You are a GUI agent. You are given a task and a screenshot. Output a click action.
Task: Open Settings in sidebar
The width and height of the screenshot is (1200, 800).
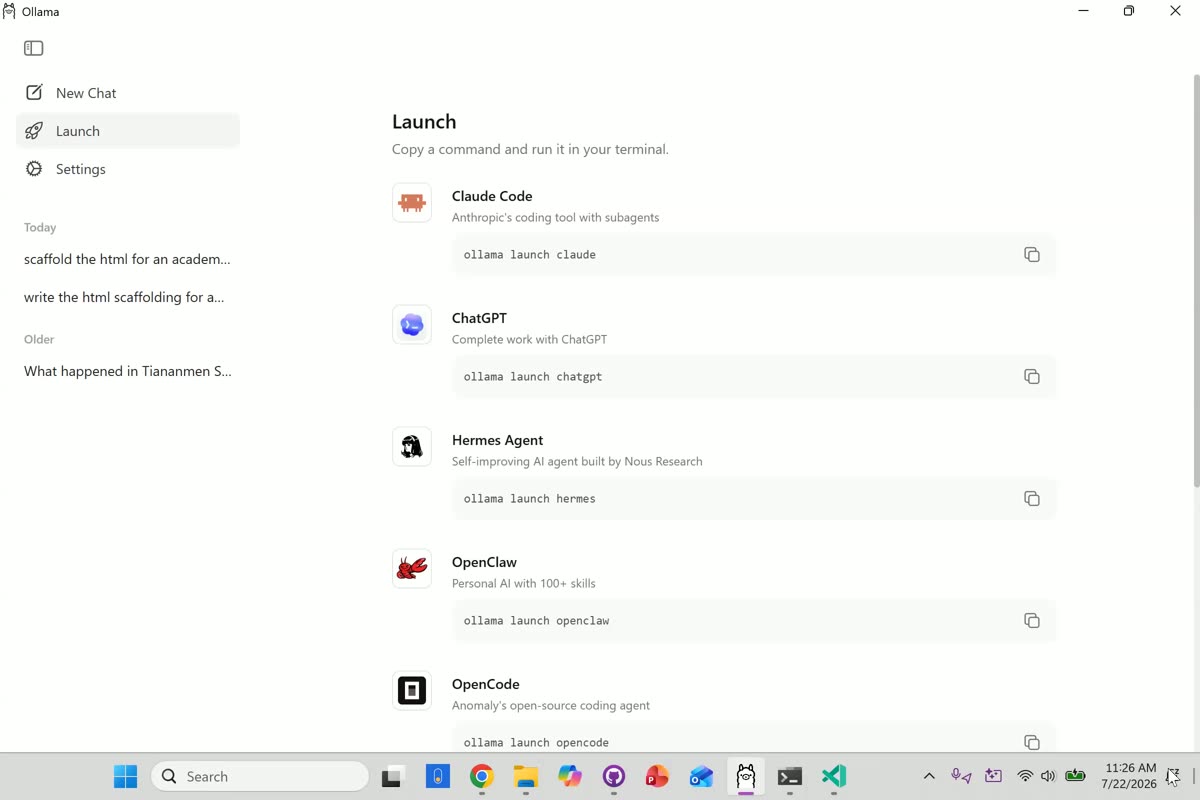point(128,169)
